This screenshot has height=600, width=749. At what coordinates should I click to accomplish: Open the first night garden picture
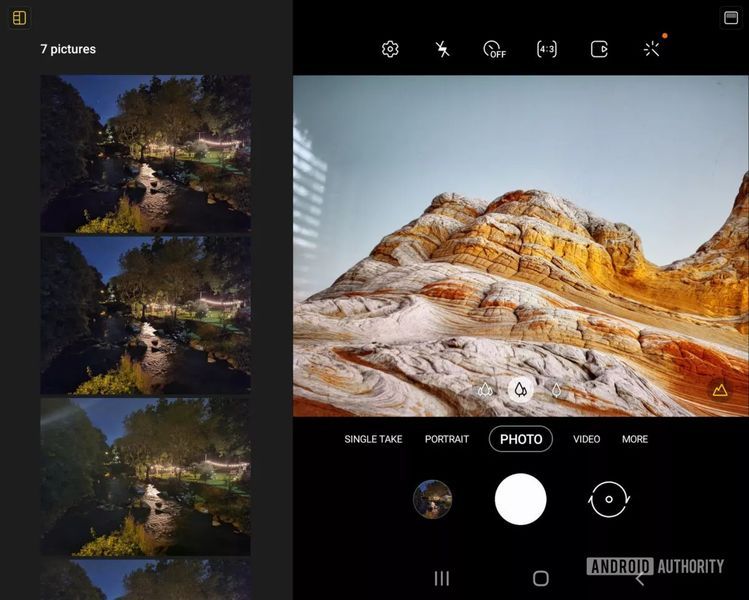click(145, 153)
